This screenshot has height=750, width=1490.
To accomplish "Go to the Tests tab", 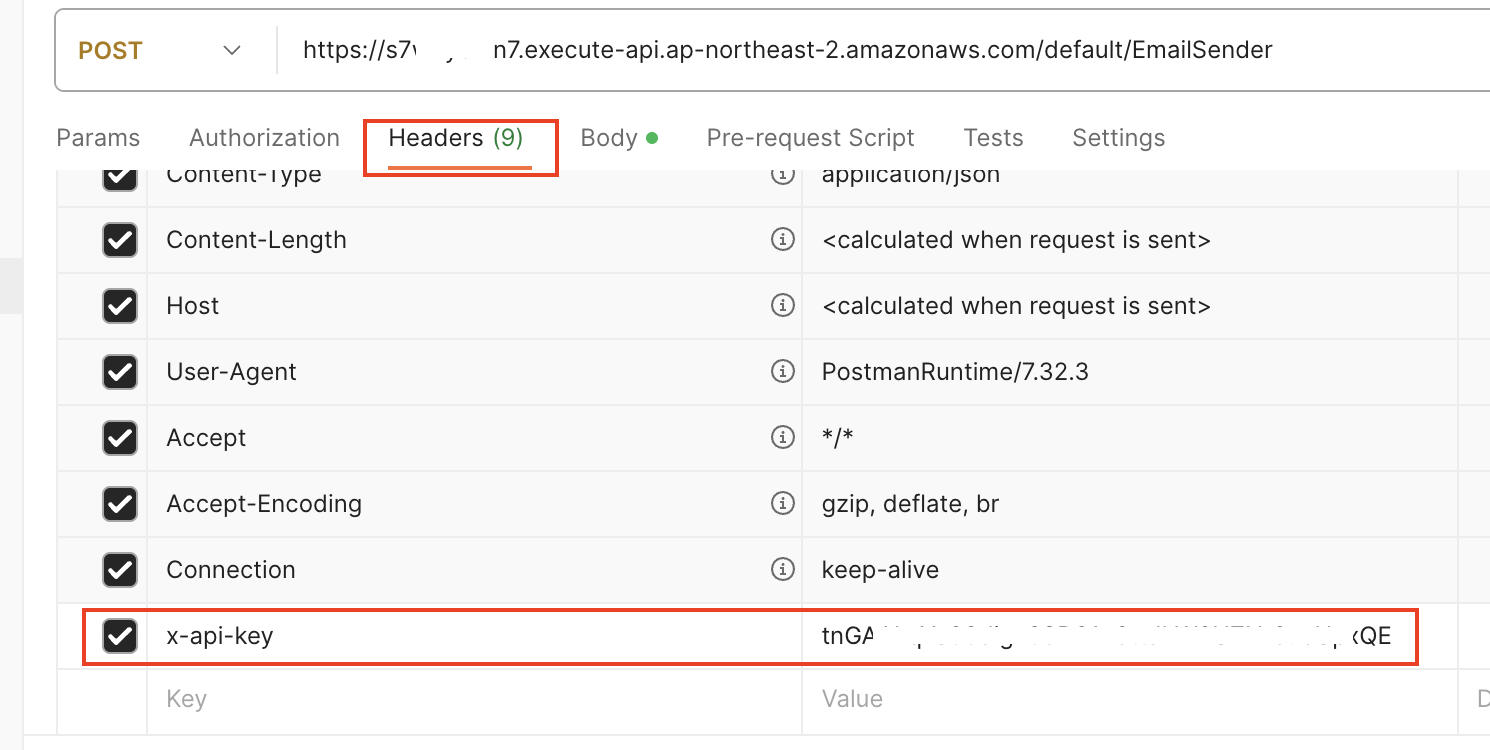I will point(993,138).
